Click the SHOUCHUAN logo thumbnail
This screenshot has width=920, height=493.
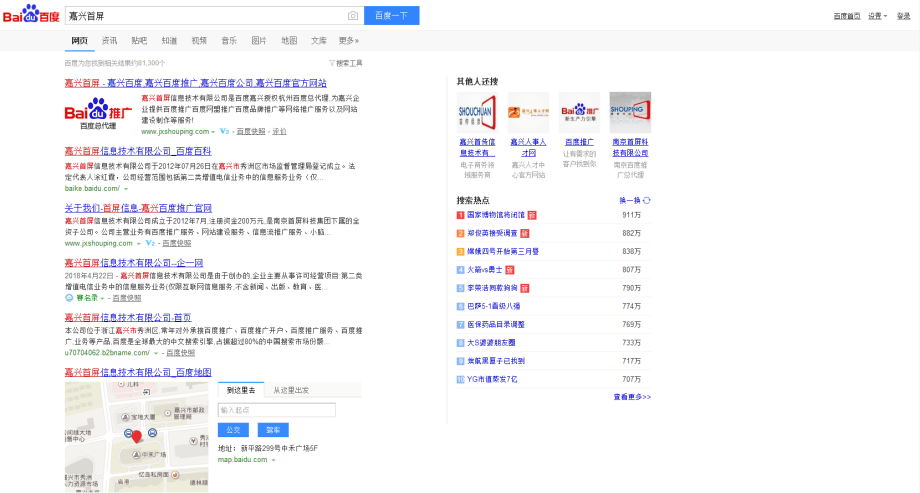[477, 112]
